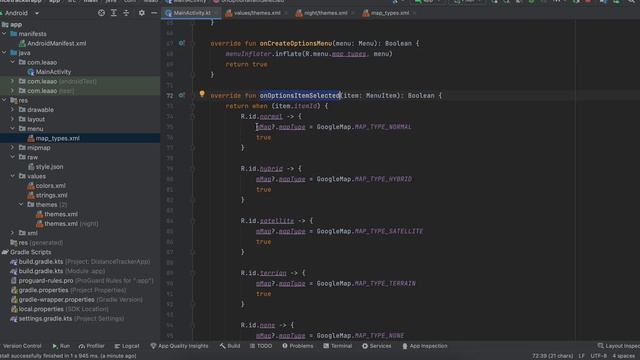Image resolution: width=640 pixels, height=360 pixels.
Task: Open the Build tool window
Action: (x=230, y=346)
